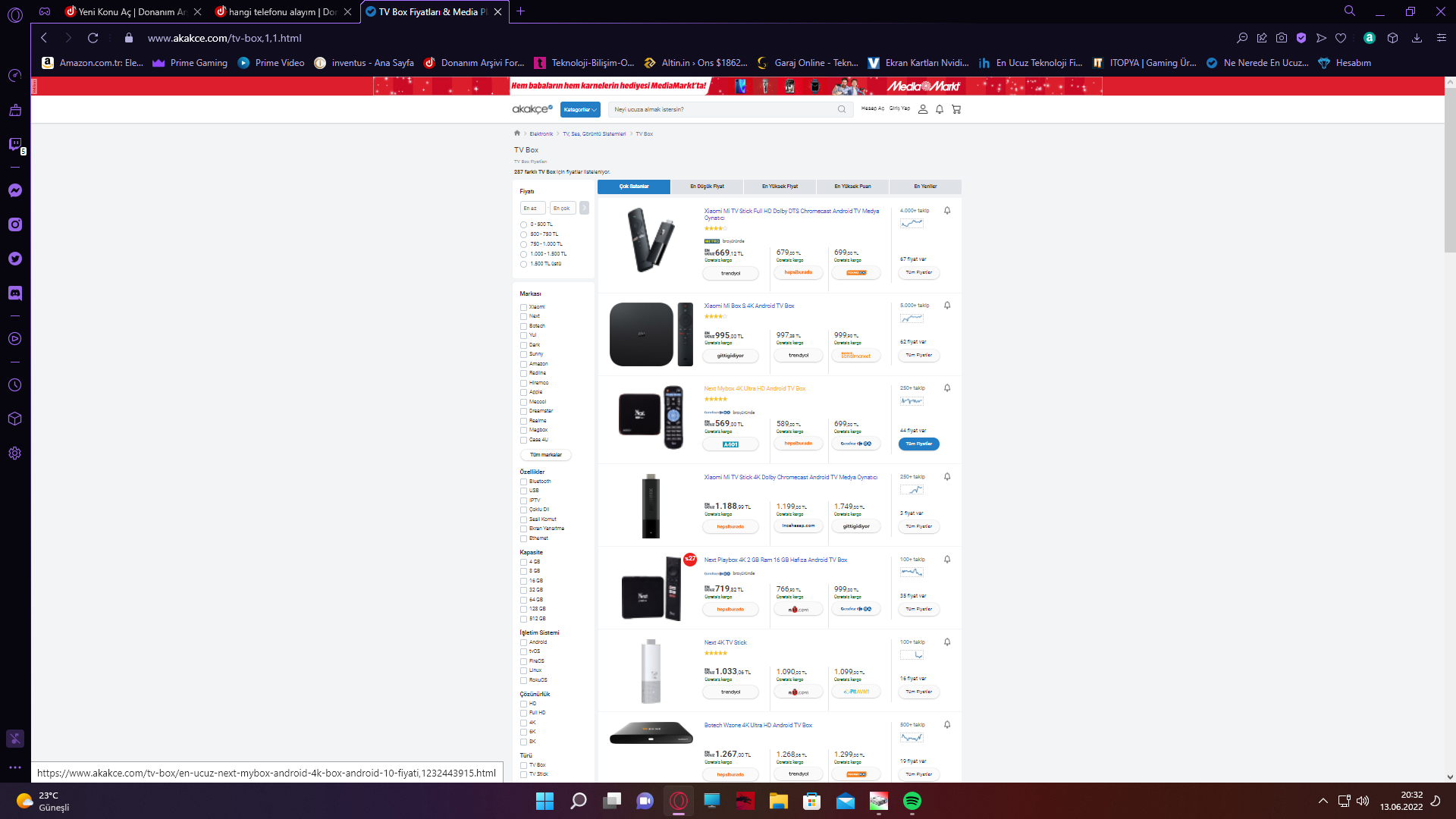Click the trendyol seller button for Xiaomi Mi TV Stick Full HD
The image size is (1456, 819).
(x=730, y=273)
